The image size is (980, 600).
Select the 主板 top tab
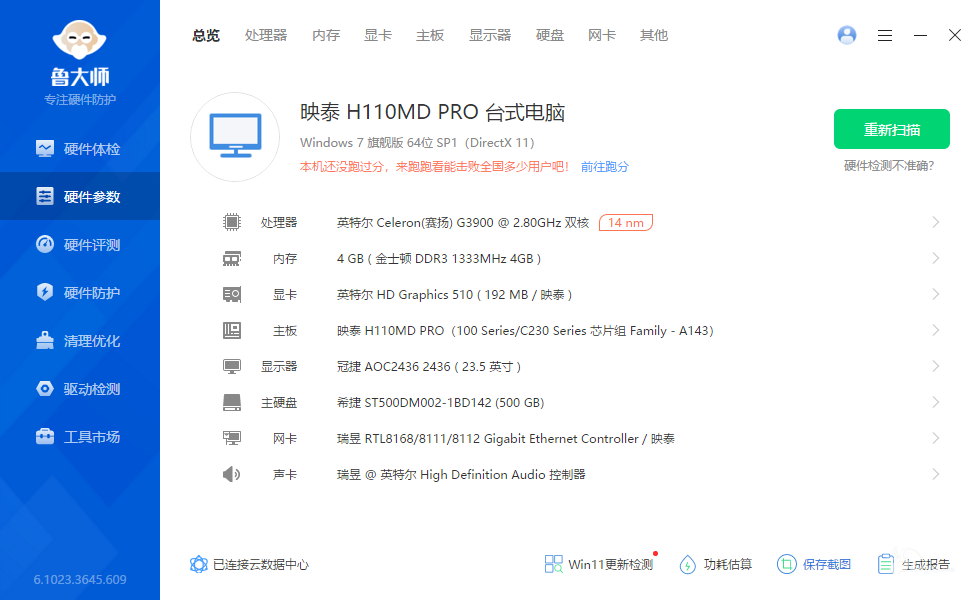(x=430, y=36)
